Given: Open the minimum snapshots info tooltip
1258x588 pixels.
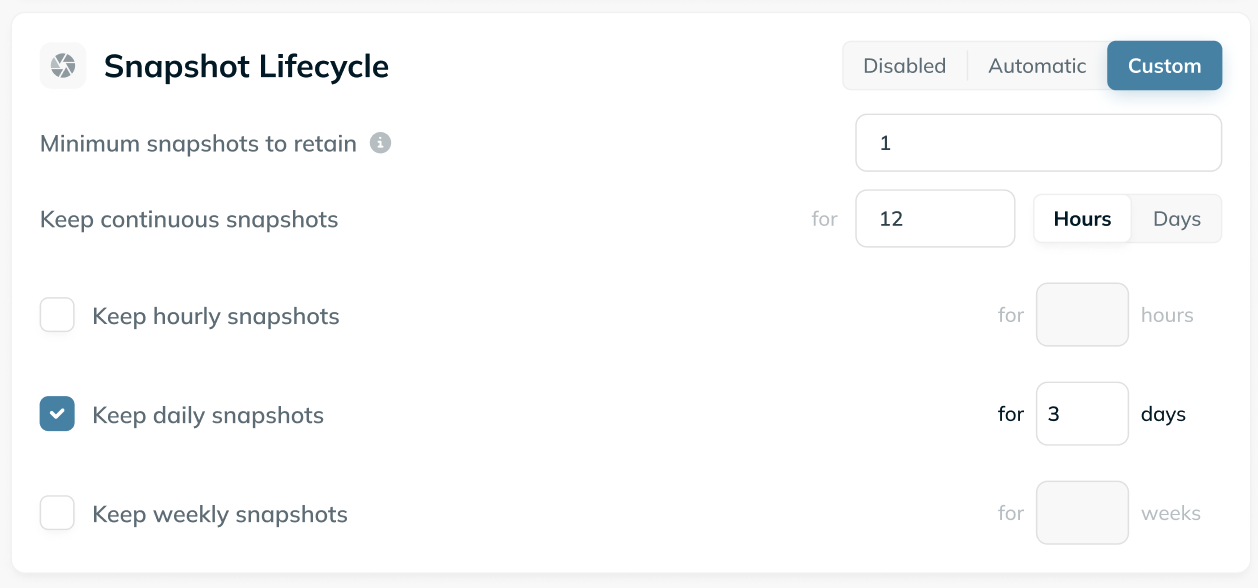Looking at the screenshot, I should [x=381, y=143].
